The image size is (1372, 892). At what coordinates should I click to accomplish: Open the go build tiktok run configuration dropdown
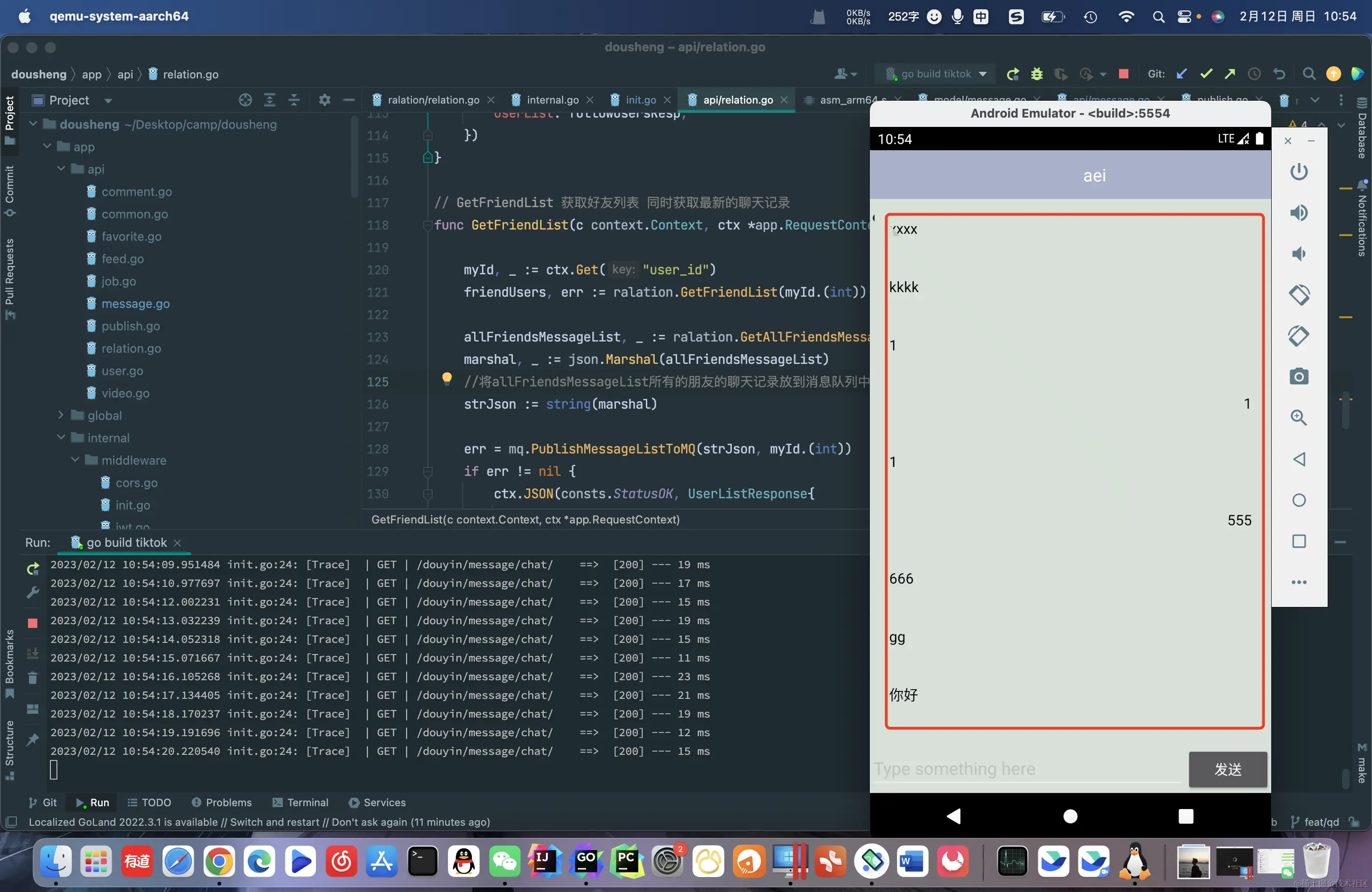[x=937, y=74]
